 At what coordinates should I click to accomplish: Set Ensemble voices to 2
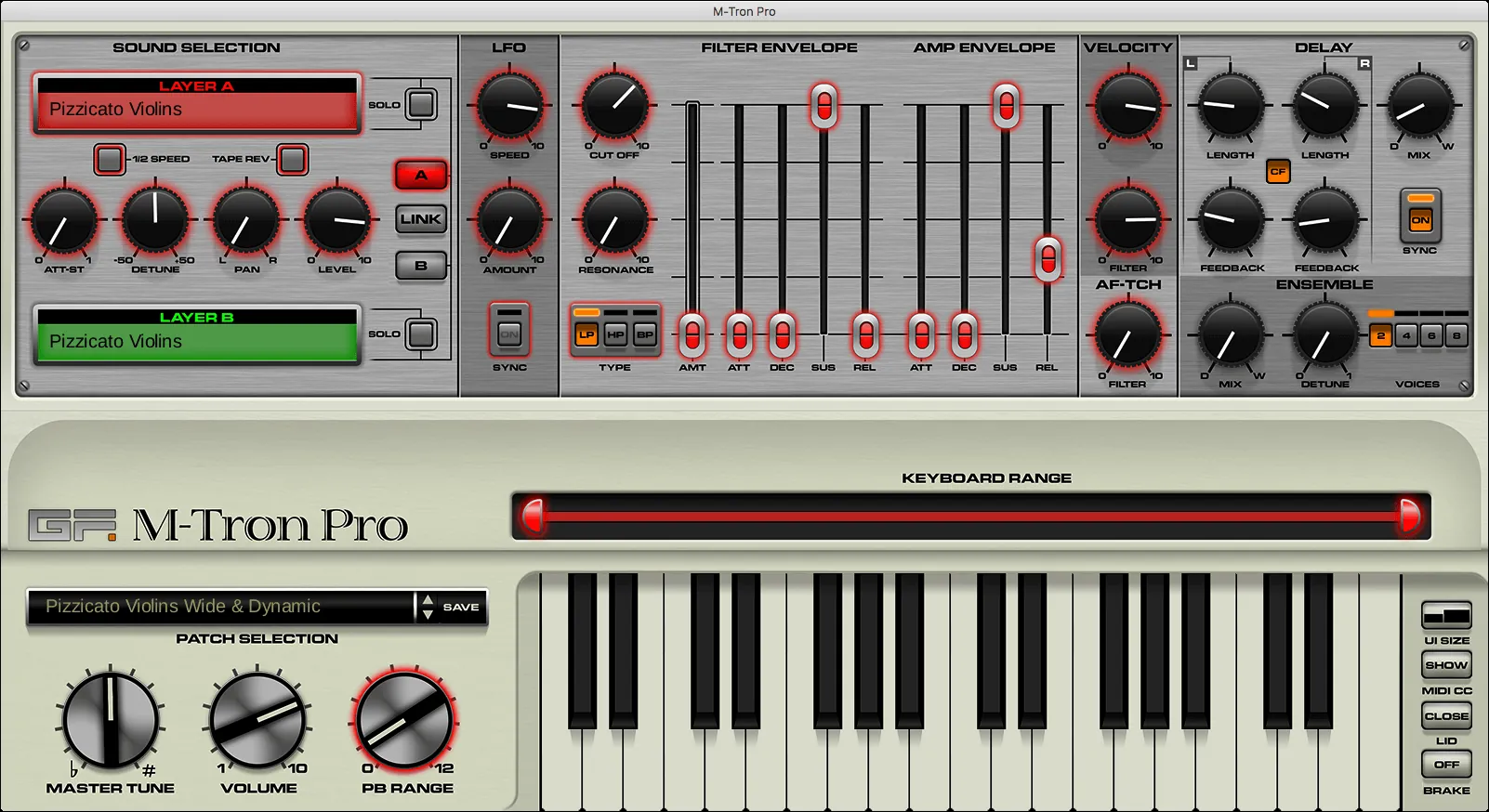[1380, 335]
